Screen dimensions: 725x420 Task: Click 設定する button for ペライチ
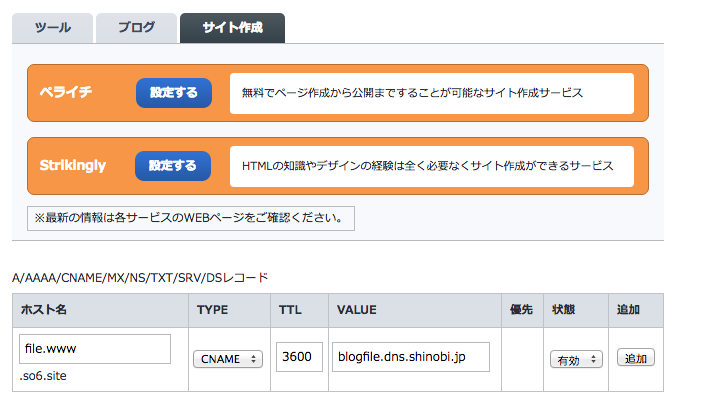pyautogui.click(x=174, y=93)
